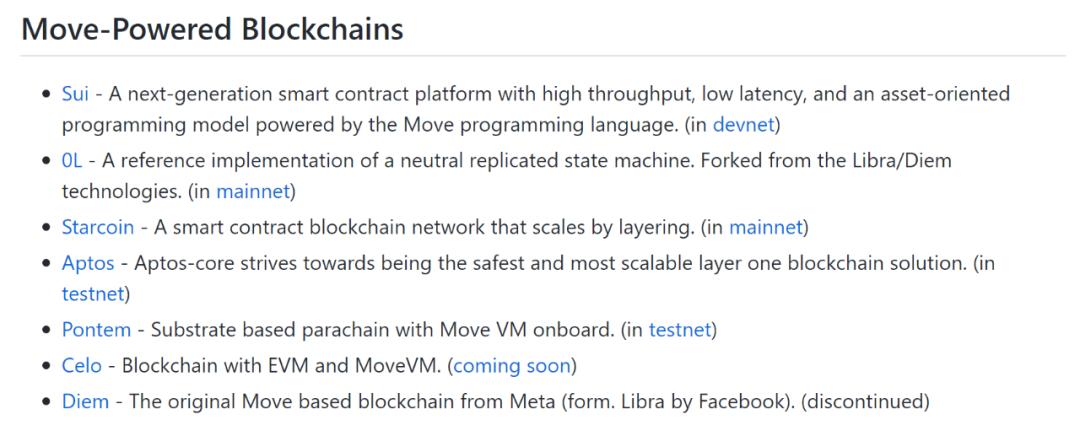Viewport: 1080px width, 436px height.
Task: Click testnet link in the Pontem entry
Action: [683, 329]
